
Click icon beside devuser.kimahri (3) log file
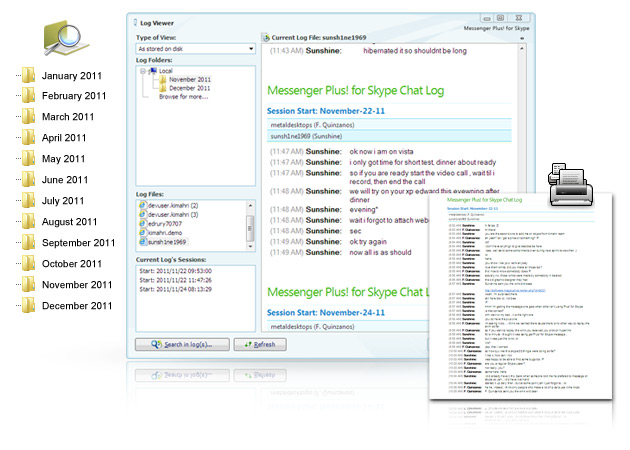point(143,215)
